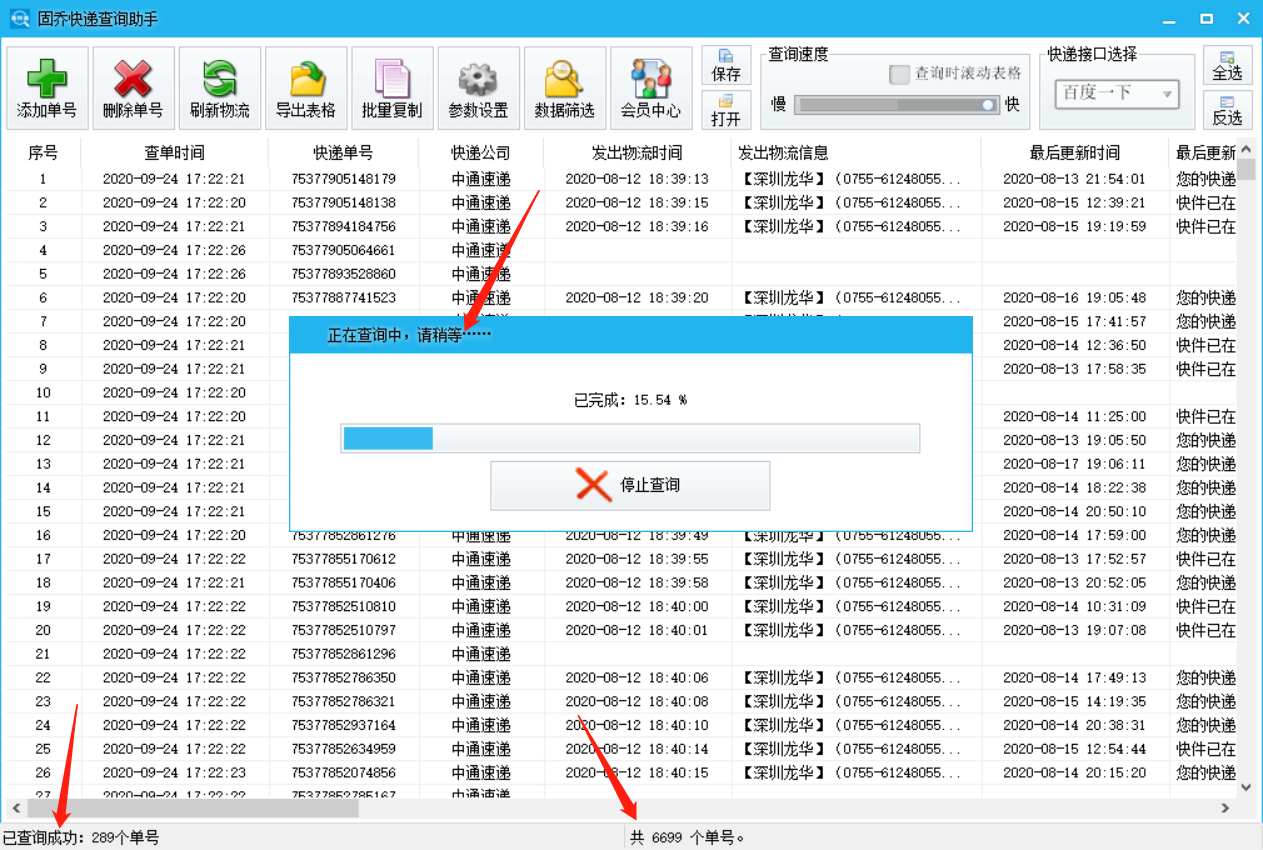
Task: Select tracking number 75377855170406
Action: [x=343, y=583]
